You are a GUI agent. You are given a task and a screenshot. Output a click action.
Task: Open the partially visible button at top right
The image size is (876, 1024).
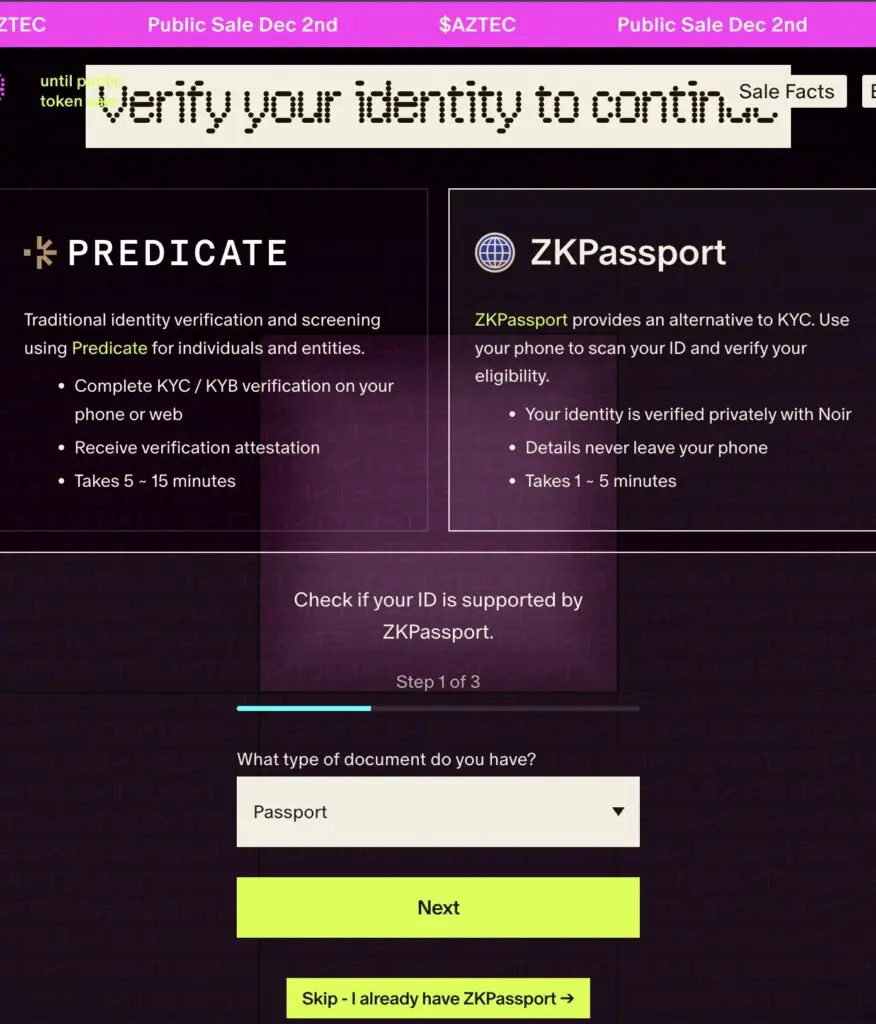point(868,91)
